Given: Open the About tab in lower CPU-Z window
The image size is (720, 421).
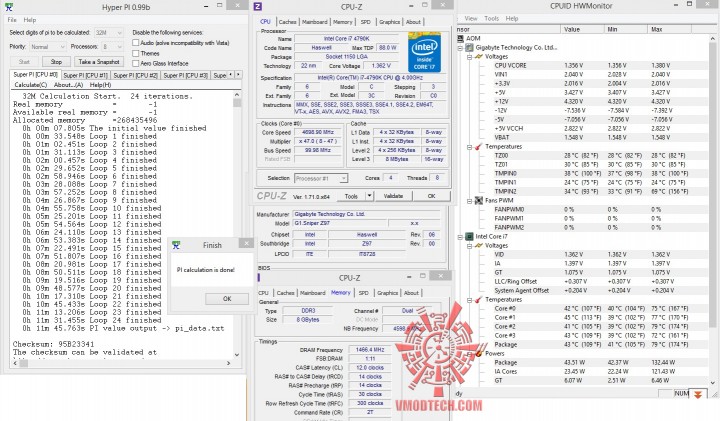Looking at the screenshot, I should (x=411, y=293).
